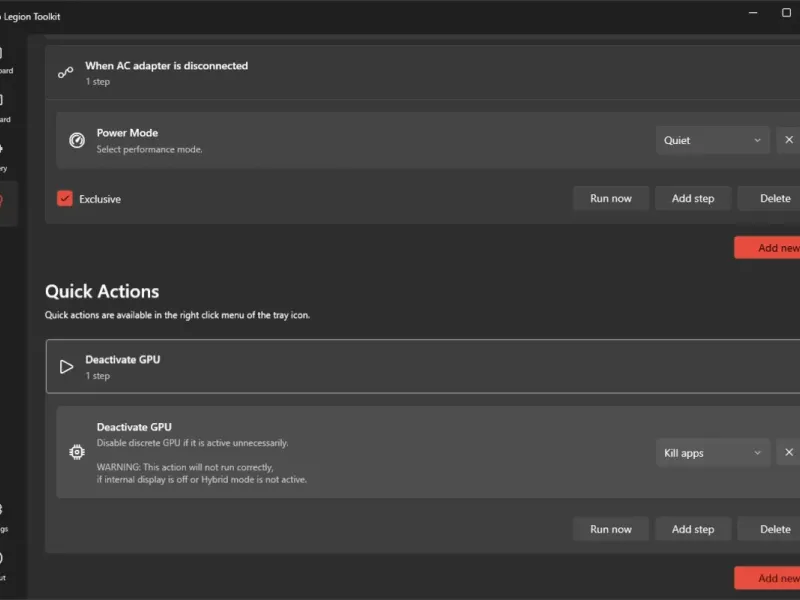Open the Quiet power mode dropdown
Viewport: 800px width, 600px height.
[712, 140]
